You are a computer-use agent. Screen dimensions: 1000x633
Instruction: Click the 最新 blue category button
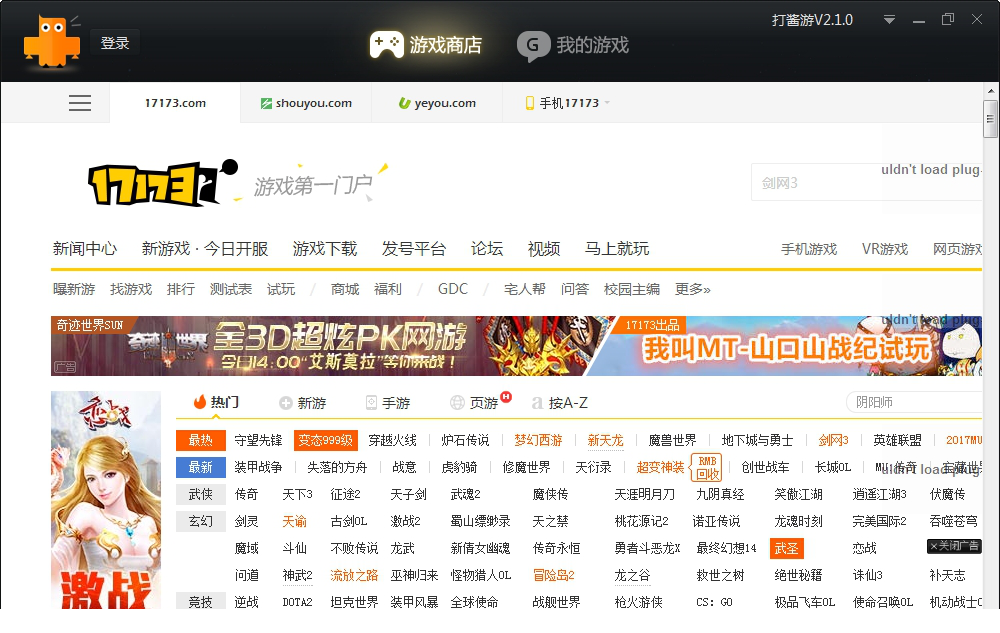[x=201, y=467]
